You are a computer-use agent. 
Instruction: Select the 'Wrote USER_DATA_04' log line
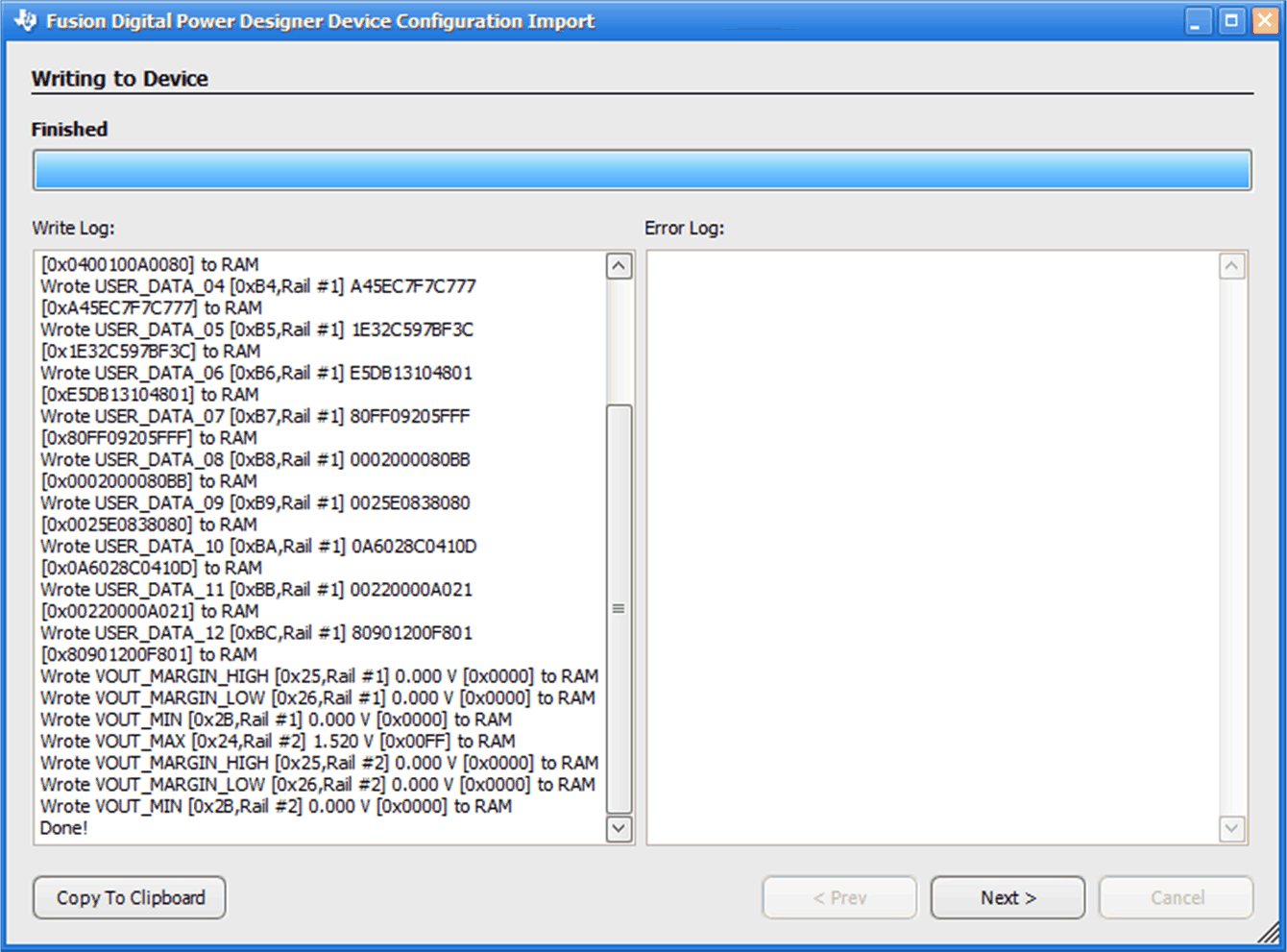click(x=258, y=286)
